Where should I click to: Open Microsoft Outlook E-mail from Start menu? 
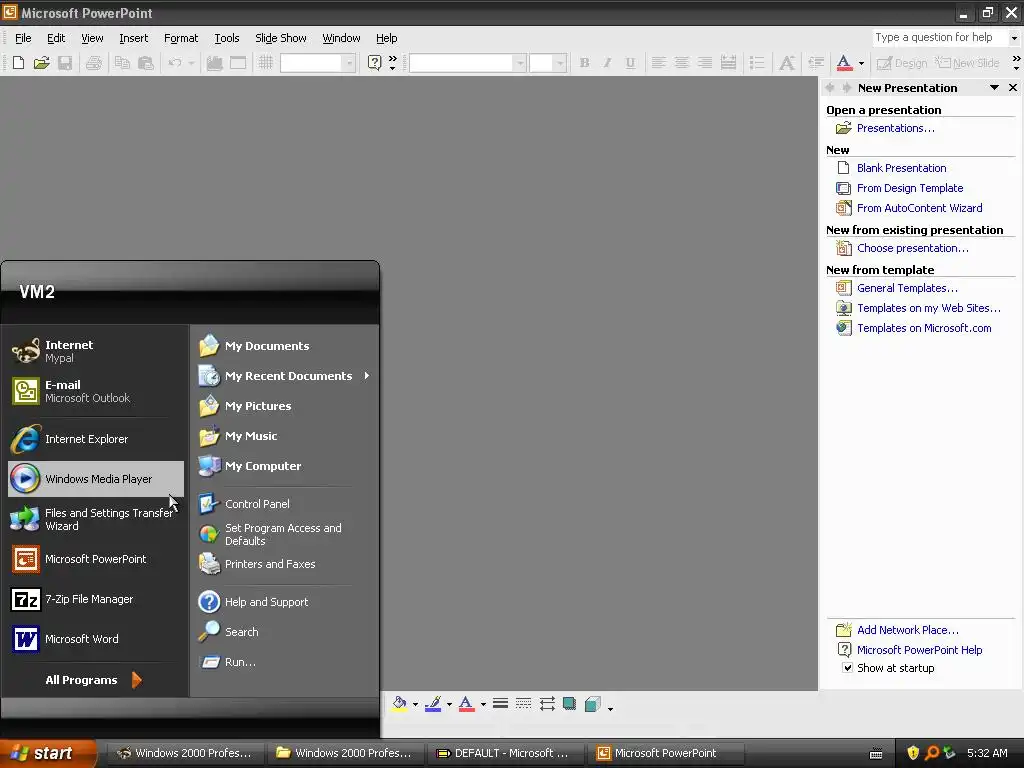(x=95, y=391)
